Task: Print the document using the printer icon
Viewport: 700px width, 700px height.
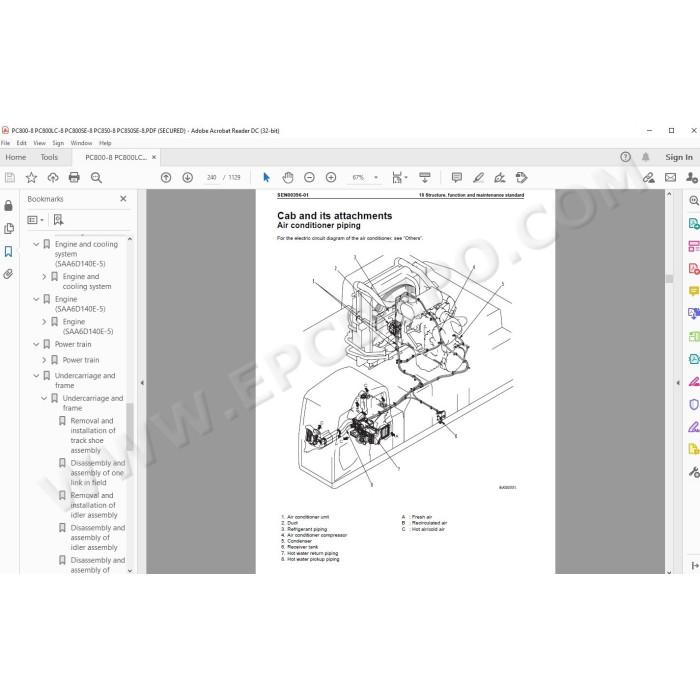Action: point(74,178)
